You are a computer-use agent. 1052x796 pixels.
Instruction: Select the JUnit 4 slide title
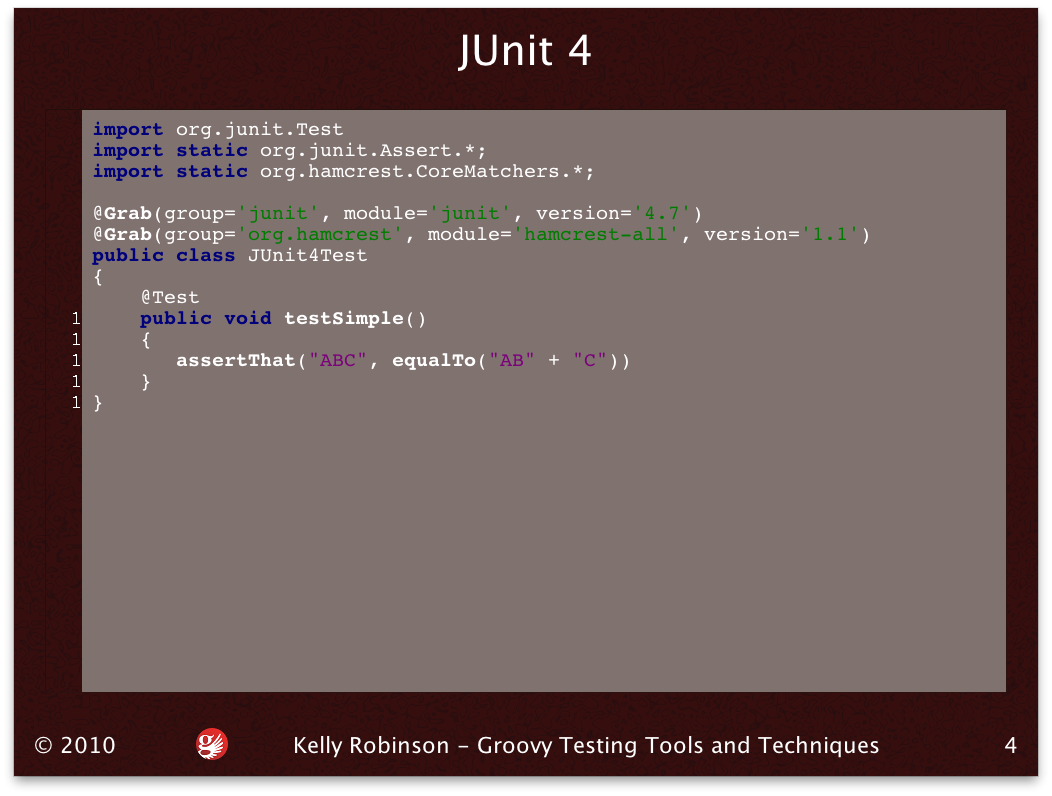click(x=525, y=51)
